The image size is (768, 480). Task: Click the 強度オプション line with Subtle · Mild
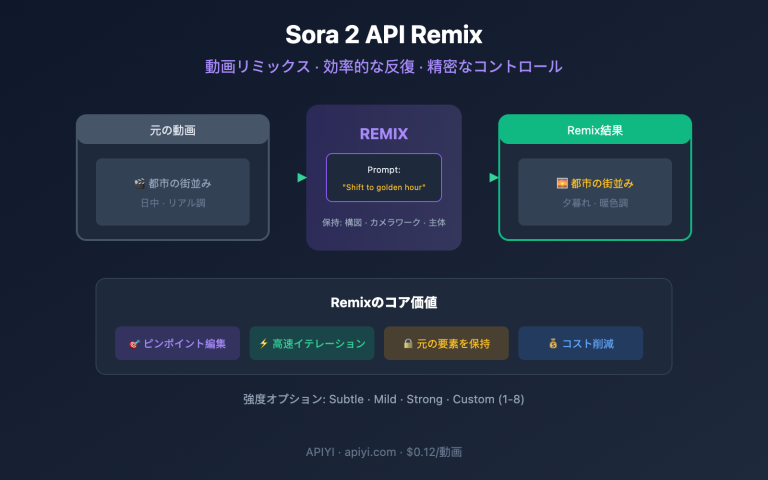coord(384,399)
